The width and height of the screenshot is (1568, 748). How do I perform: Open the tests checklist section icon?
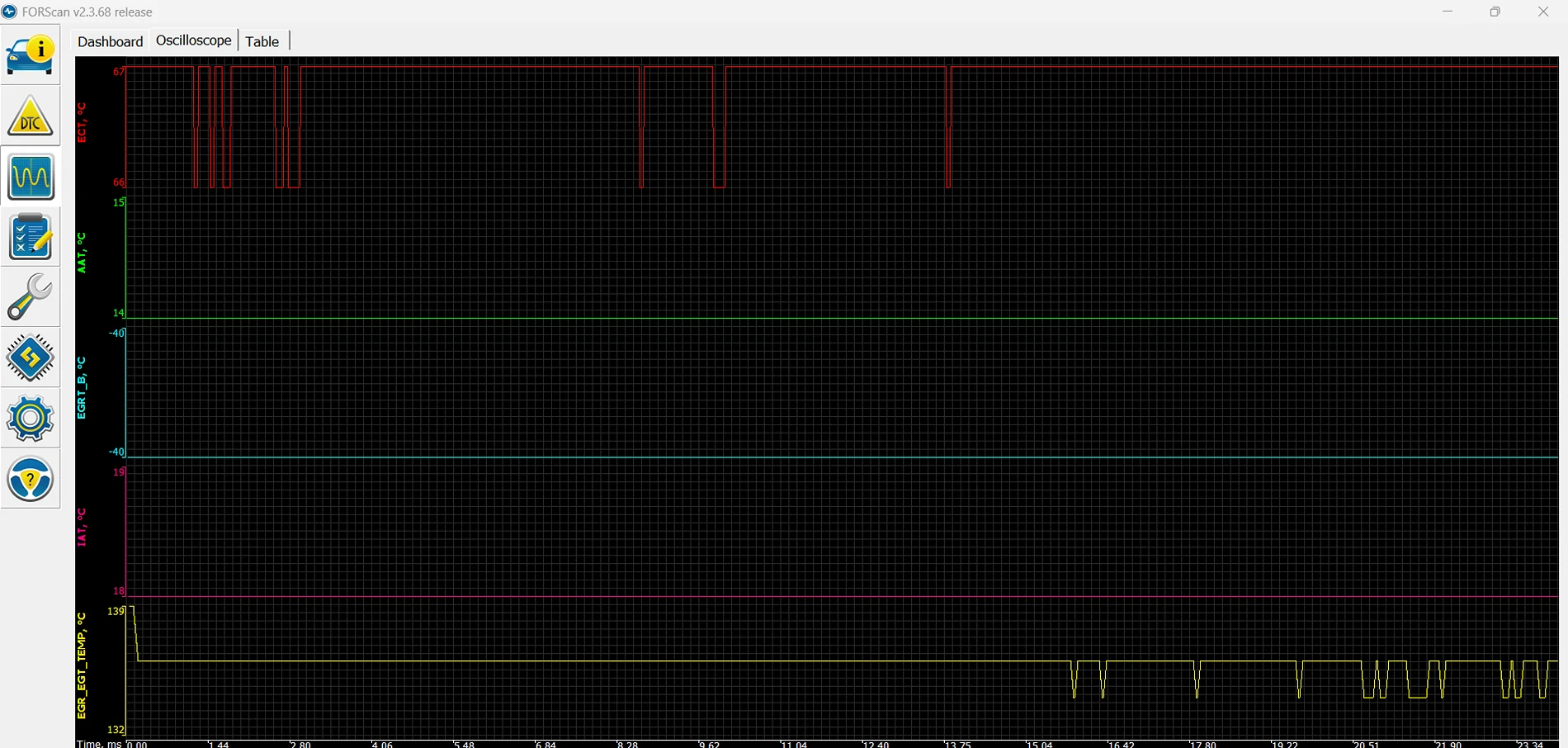[x=31, y=237]
